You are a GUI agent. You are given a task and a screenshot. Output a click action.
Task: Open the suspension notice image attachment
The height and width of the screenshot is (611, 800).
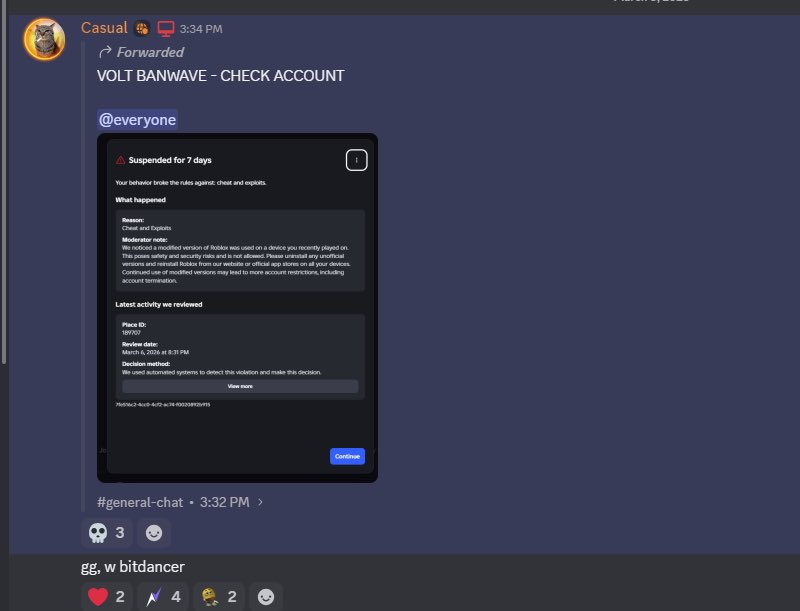(x=237, y=308)
